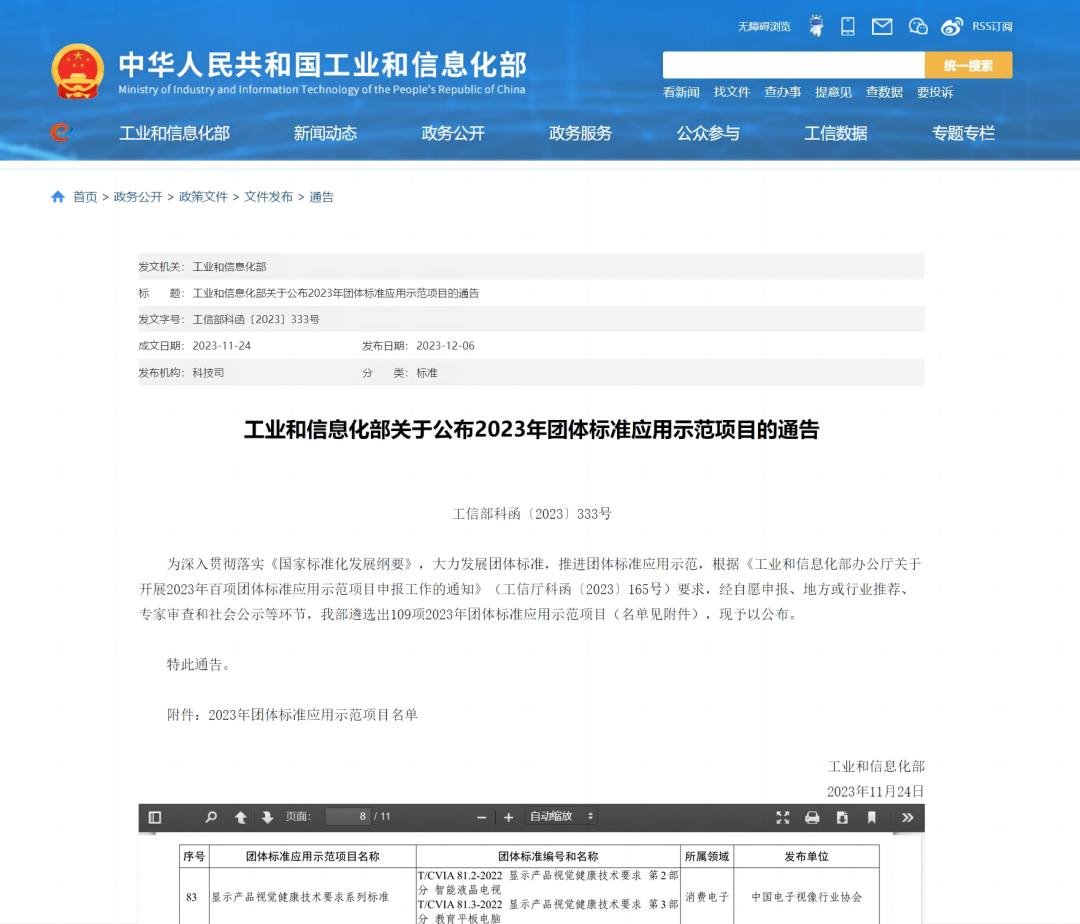The width and height of the screenshot is (1080, 924).
Task: Zoom in the PDF with plus button
Action: [x=508, y=817]
